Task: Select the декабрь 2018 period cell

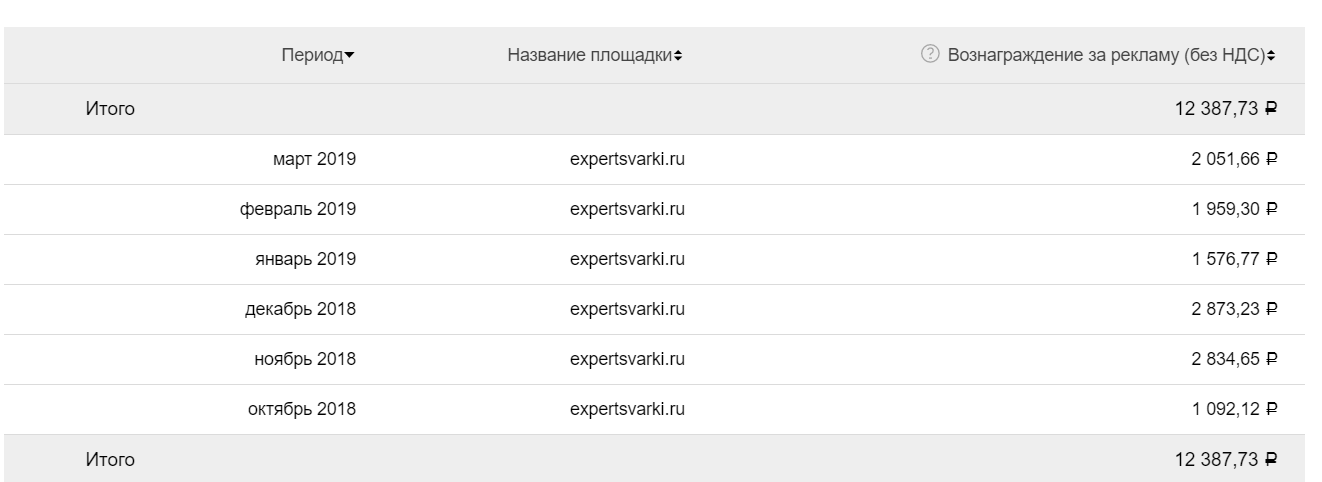Action: 300,309
